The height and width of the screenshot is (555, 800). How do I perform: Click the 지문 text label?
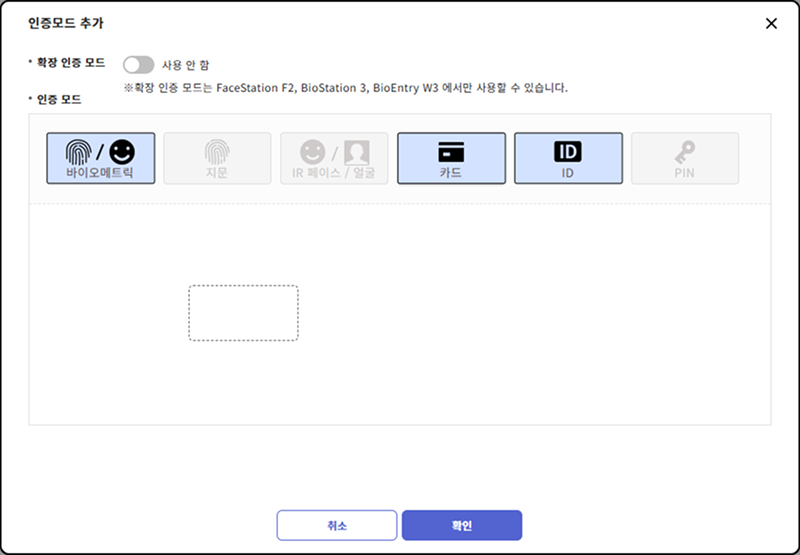(217, 173)
